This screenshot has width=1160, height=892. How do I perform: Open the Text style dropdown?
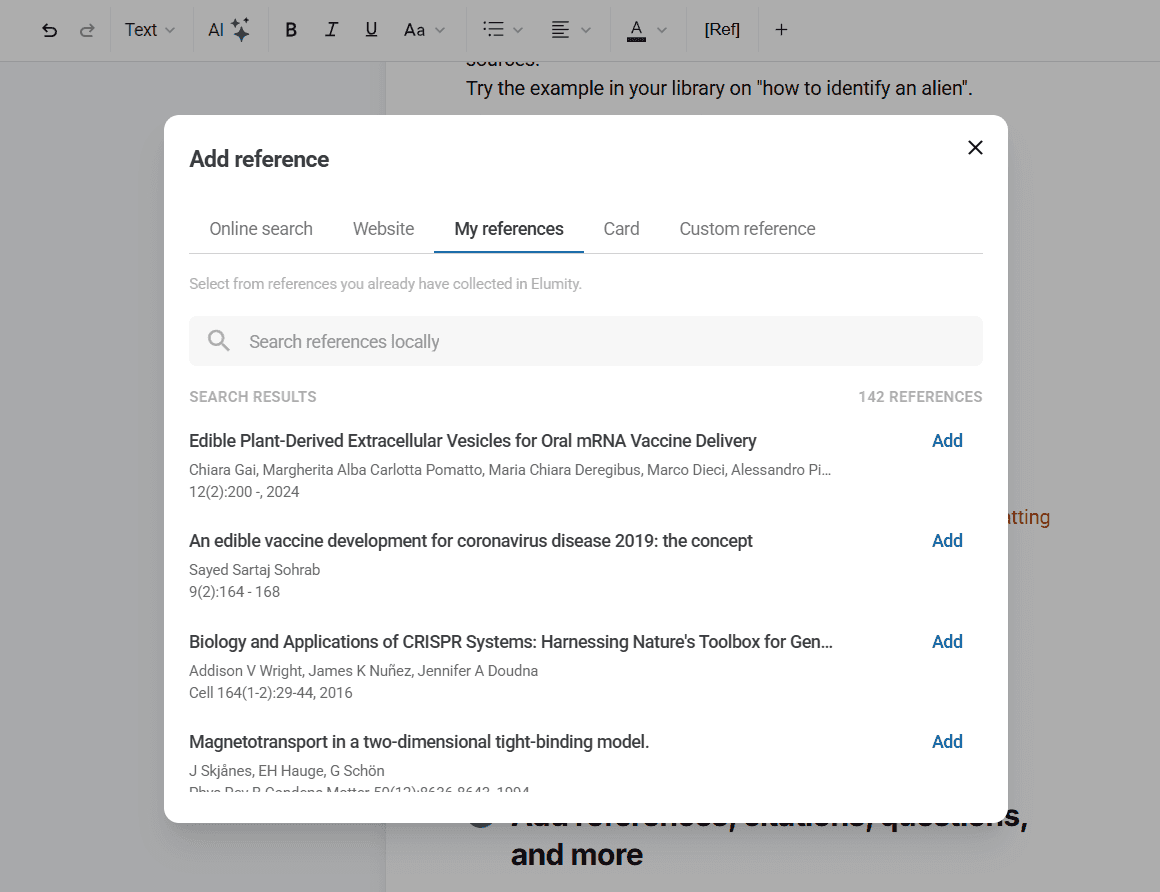click(150, 30)
